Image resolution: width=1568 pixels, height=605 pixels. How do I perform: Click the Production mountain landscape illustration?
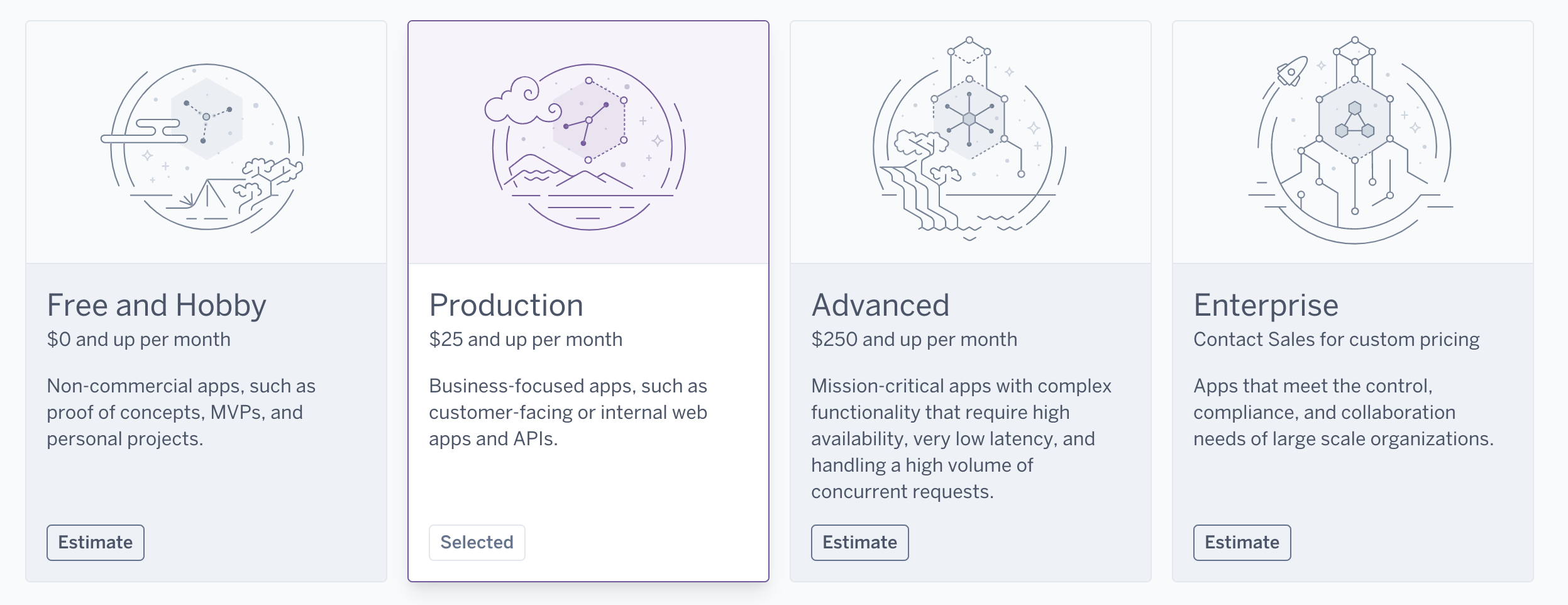pos(588,148)
